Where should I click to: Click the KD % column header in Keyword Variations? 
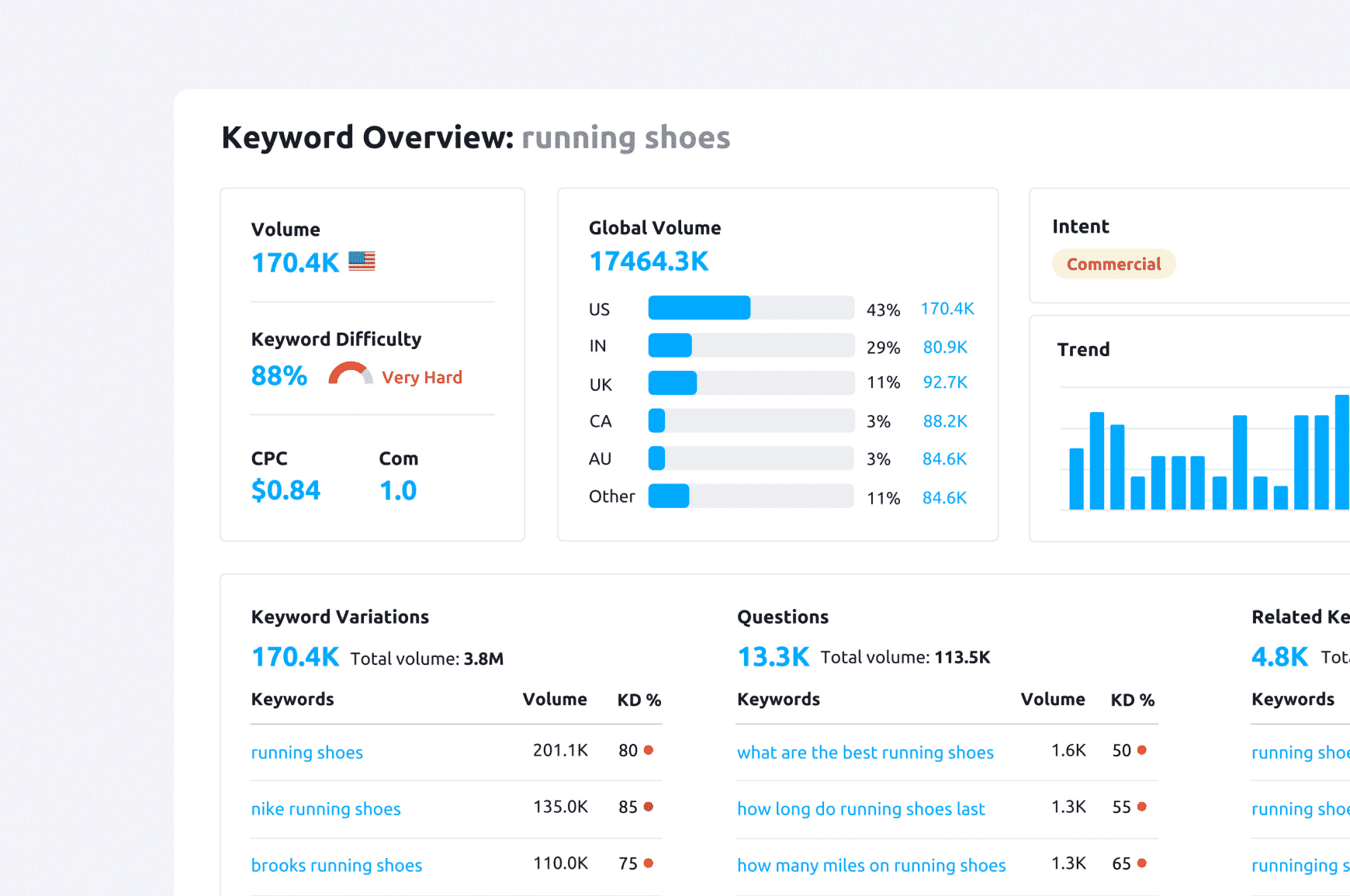pyautogui.click(x=639, y=700)
